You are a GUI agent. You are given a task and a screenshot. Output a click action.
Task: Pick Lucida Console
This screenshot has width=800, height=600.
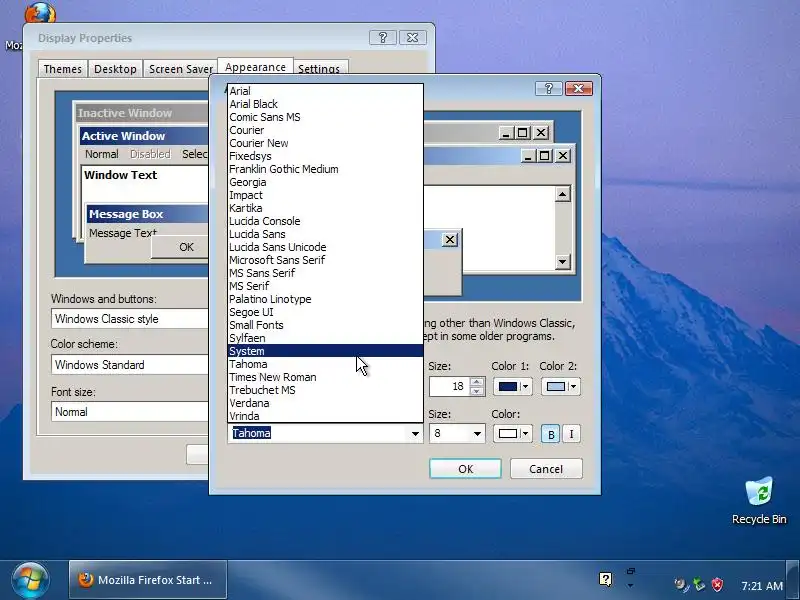(325, 221)
